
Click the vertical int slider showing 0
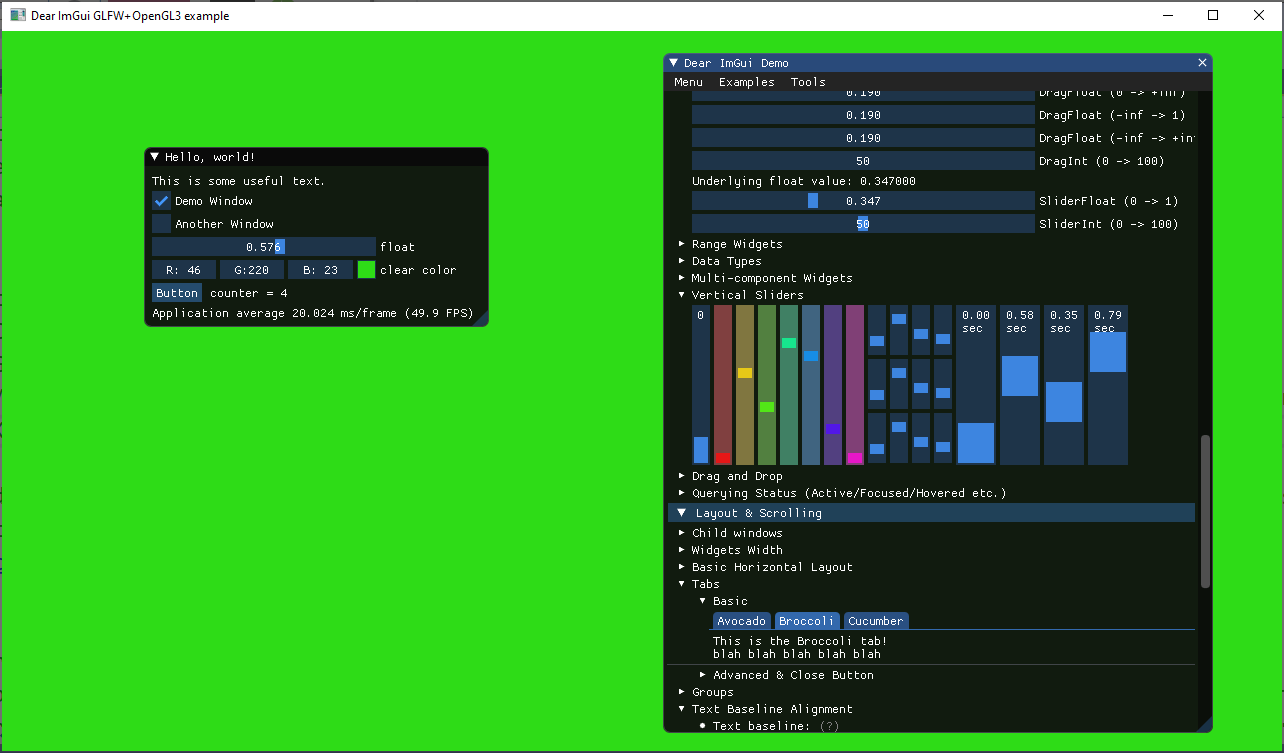[x=701, y=385]
